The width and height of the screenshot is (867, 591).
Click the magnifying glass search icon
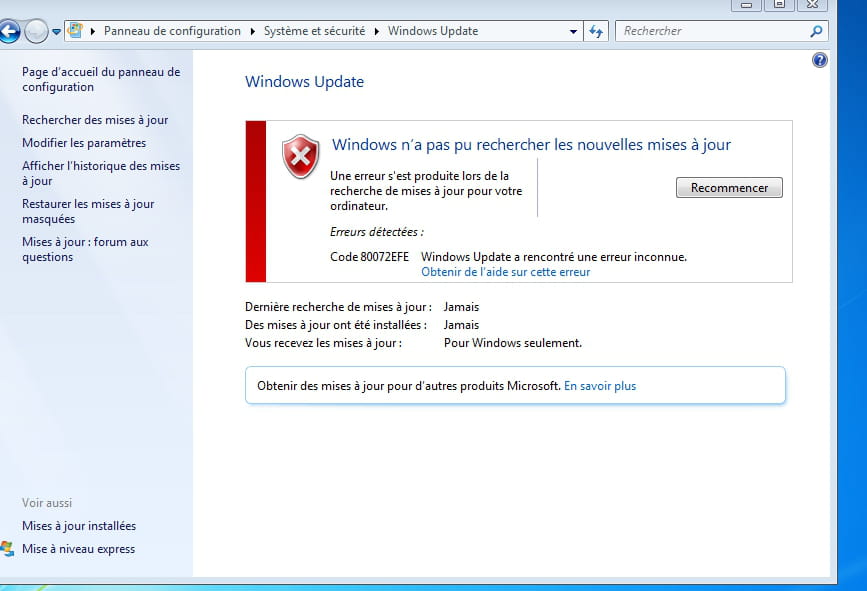(817, 32)
